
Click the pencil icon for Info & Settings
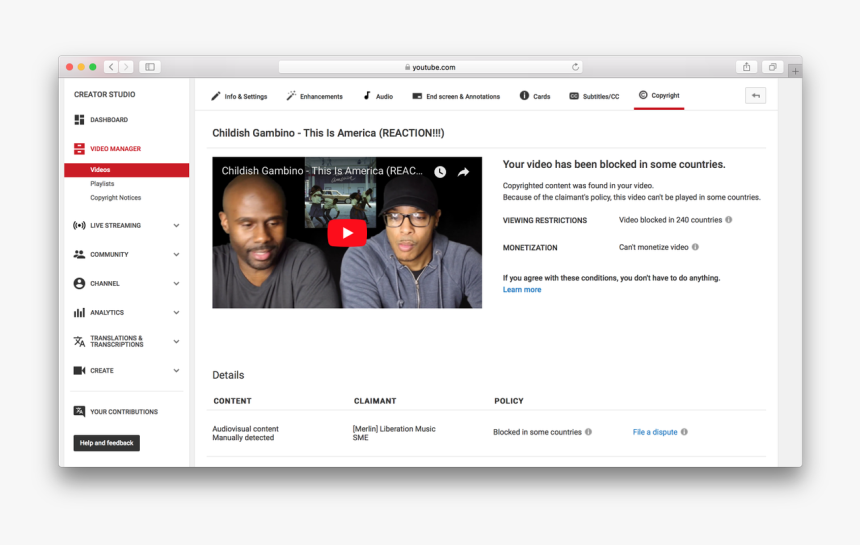[216, 96]
